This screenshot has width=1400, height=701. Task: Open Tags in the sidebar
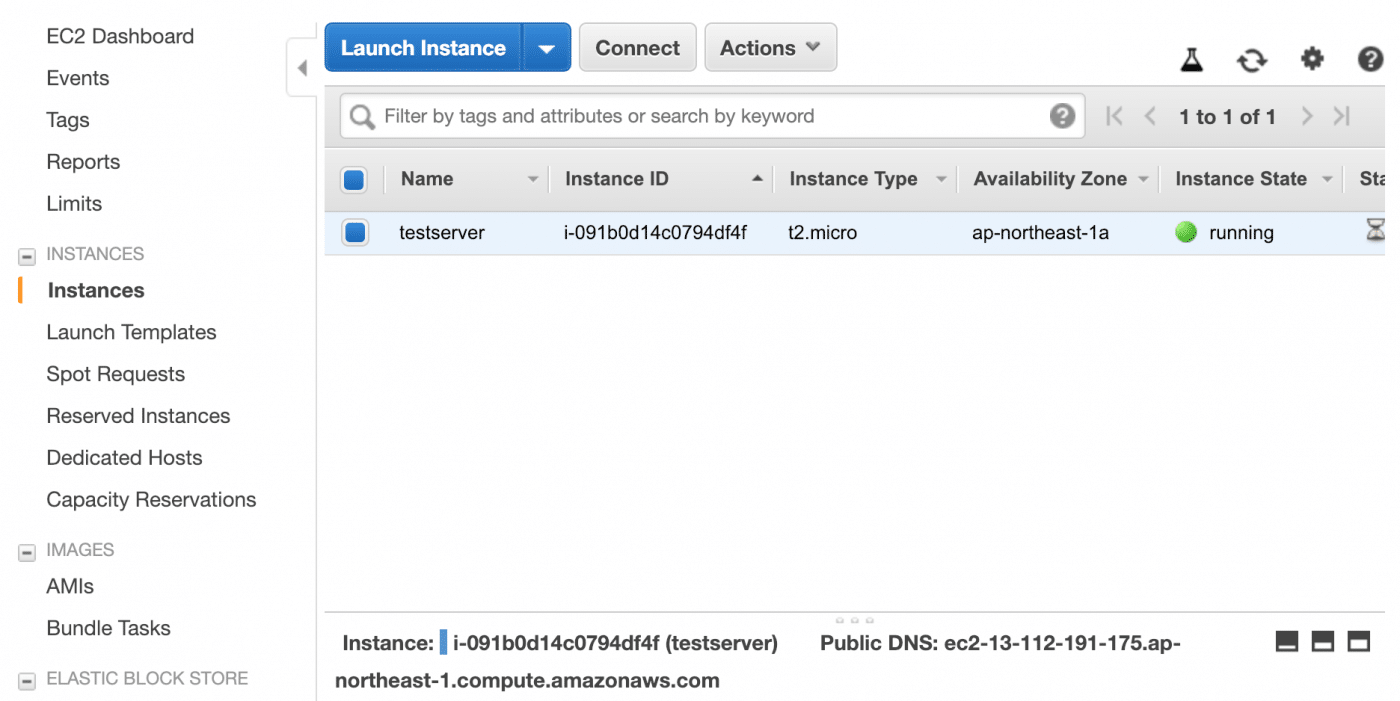click(x=68, y=120)
